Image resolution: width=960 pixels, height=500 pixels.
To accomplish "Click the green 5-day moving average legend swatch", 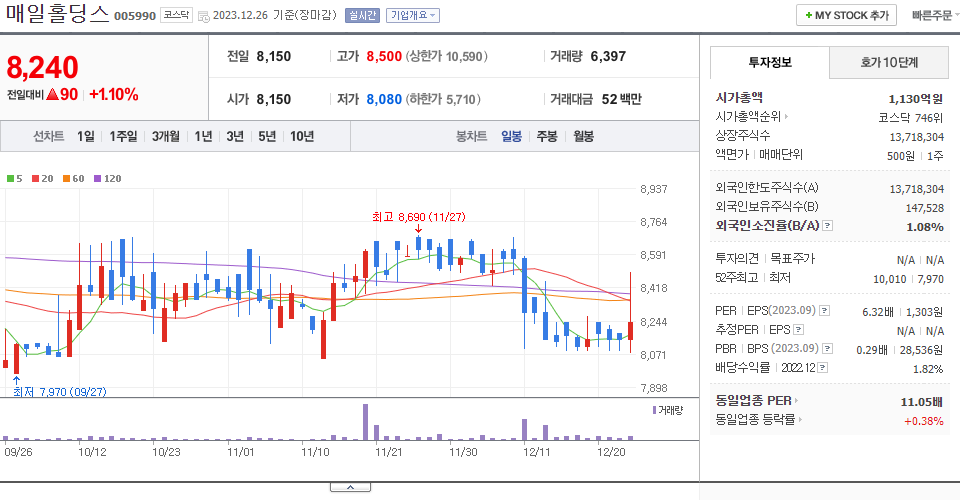I will coord(10,179).
